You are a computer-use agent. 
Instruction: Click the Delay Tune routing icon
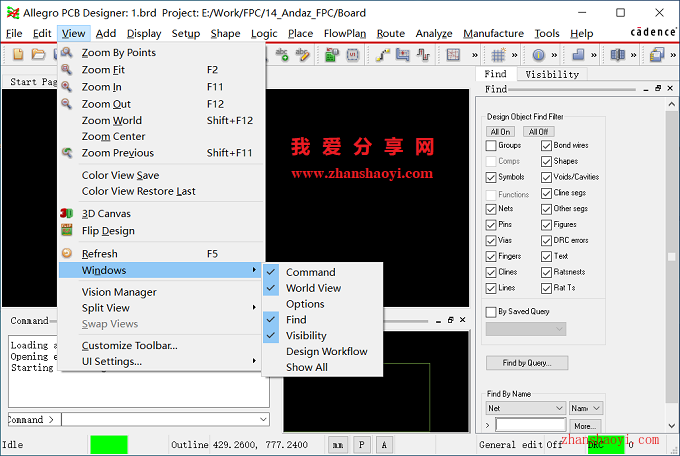point(423,55)
